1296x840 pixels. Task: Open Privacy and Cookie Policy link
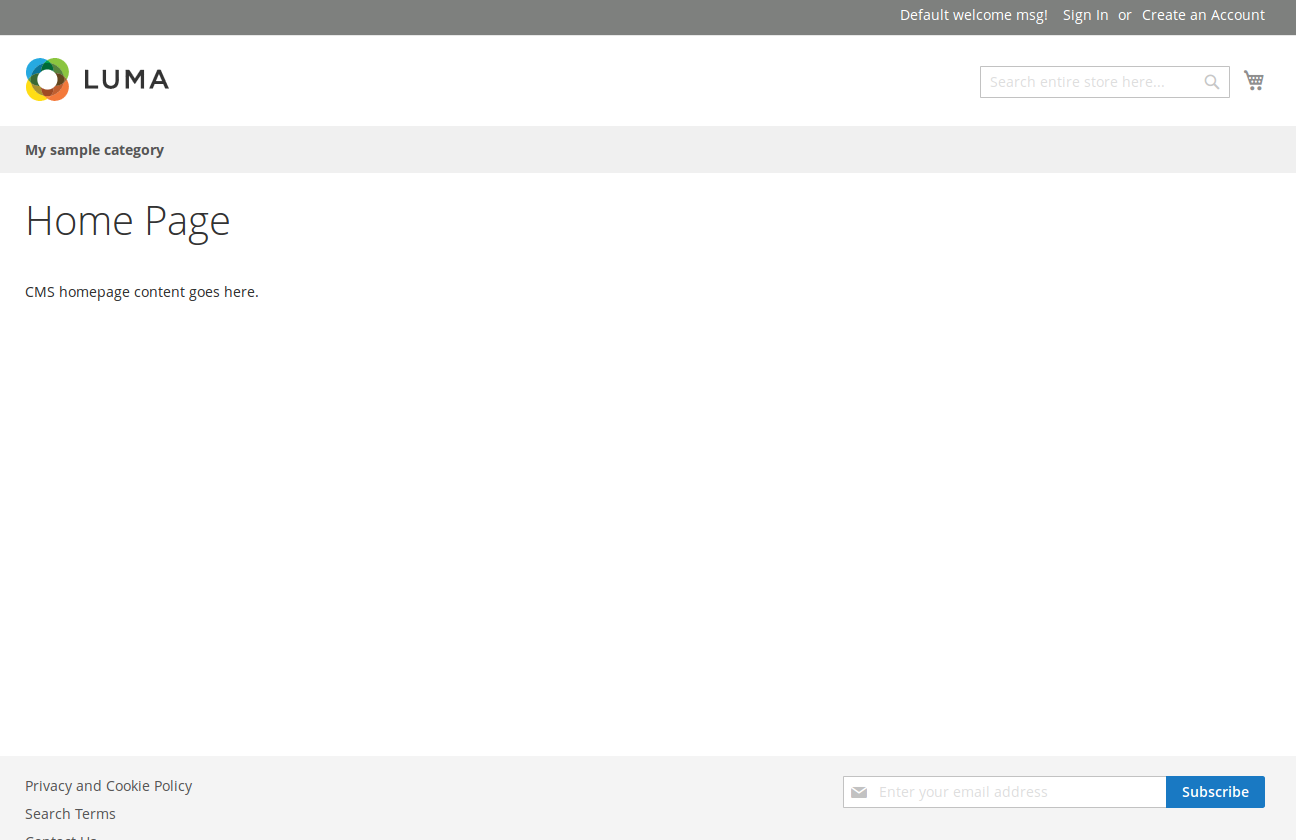point(108,786)
